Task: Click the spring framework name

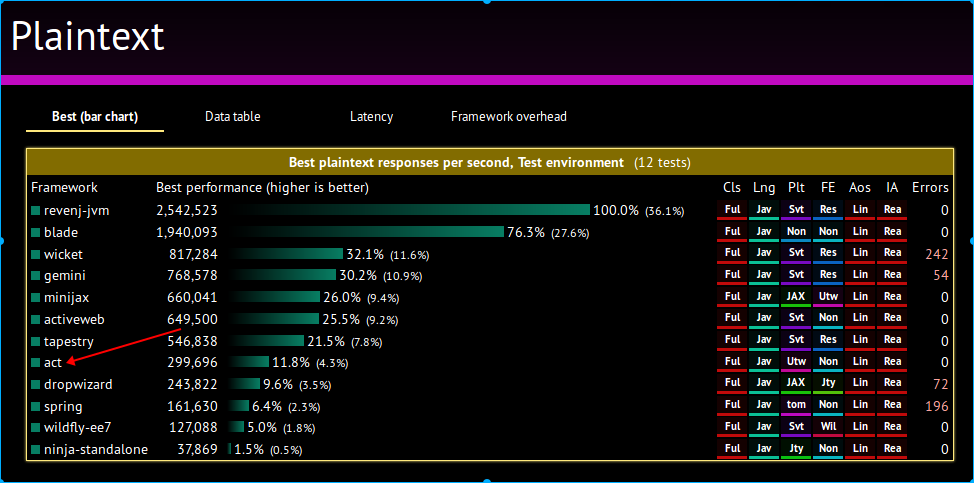Action: pos(63,407)
